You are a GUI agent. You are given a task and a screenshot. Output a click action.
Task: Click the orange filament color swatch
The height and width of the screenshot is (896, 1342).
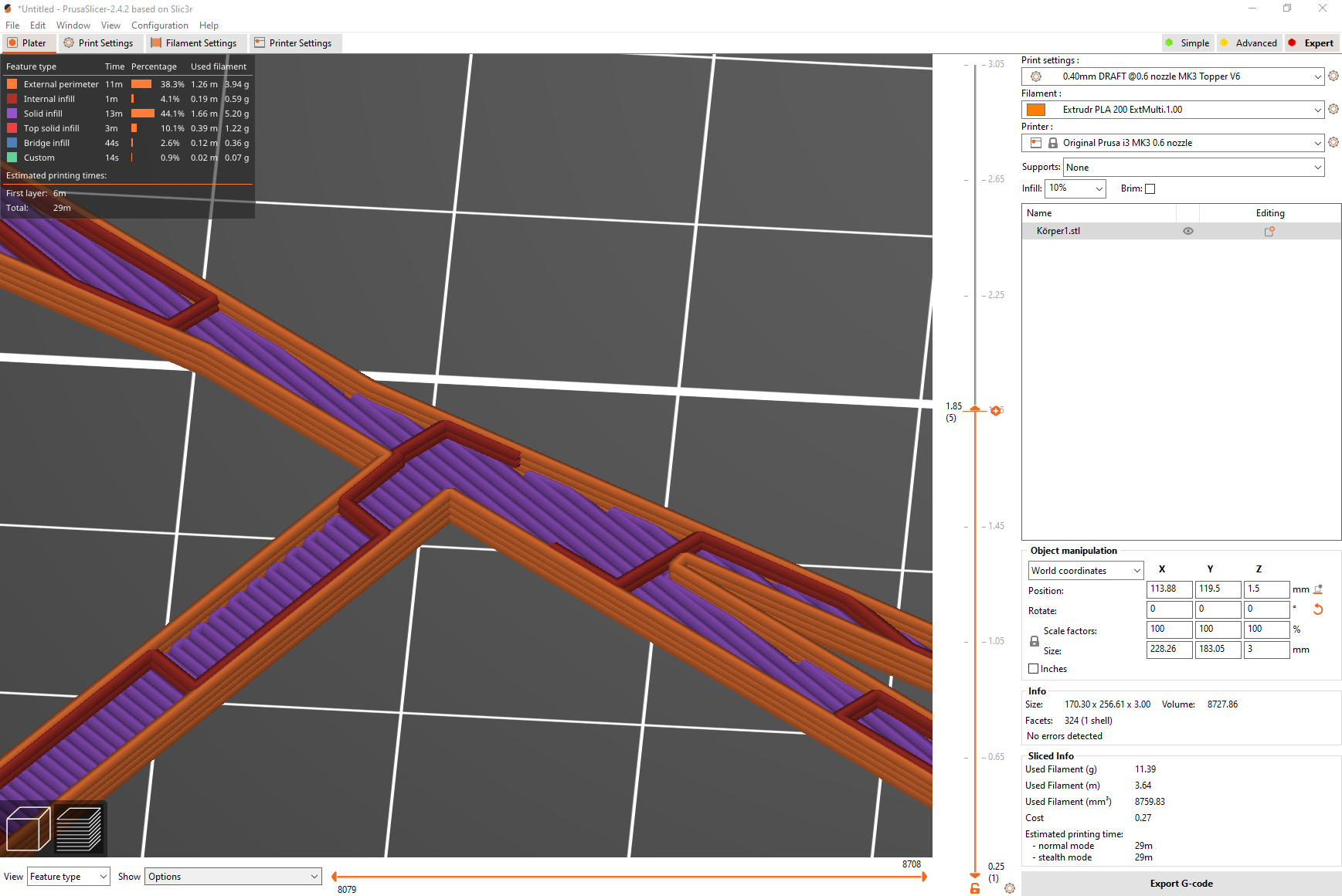click(1036, 110)
